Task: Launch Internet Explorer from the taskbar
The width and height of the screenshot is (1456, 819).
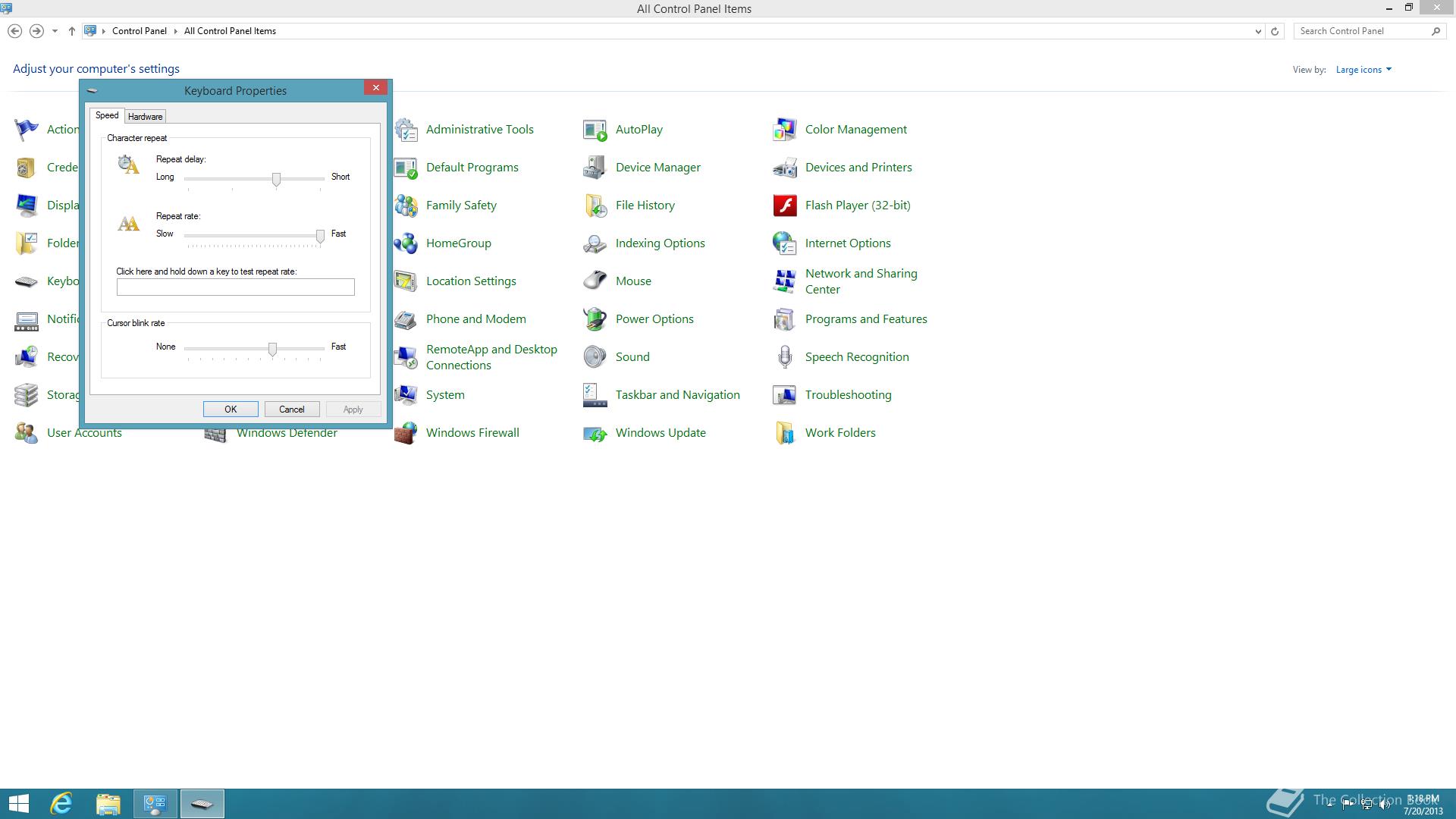Action: 61,804
